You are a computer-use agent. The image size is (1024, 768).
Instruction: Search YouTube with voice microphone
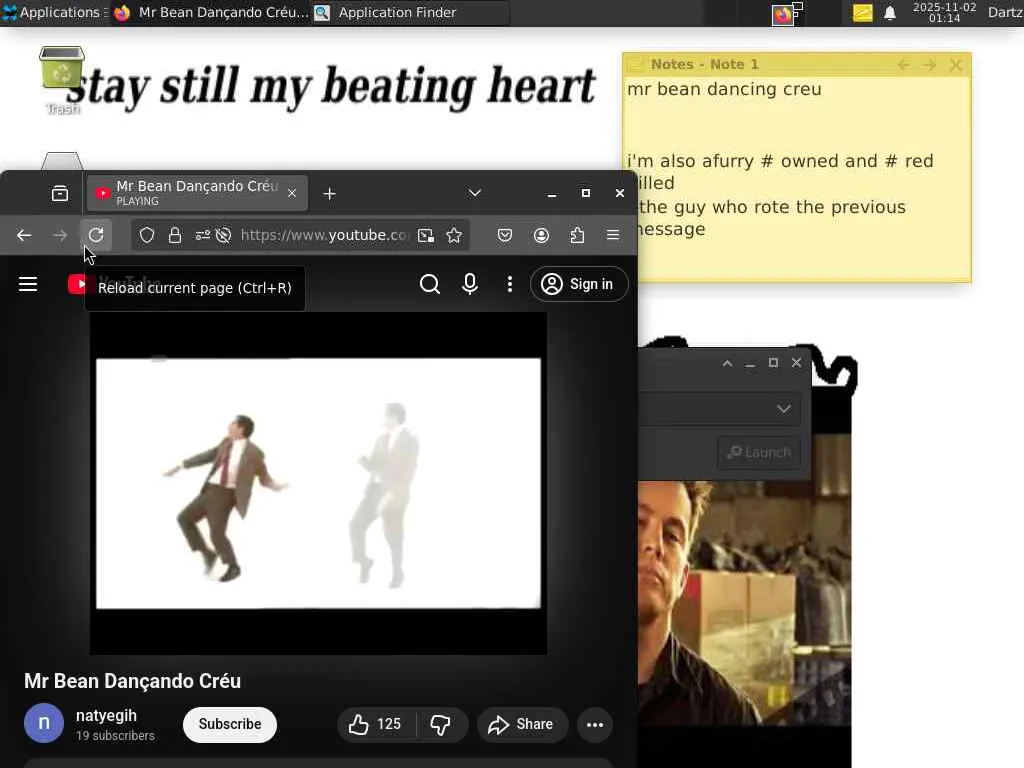[470, 284]
